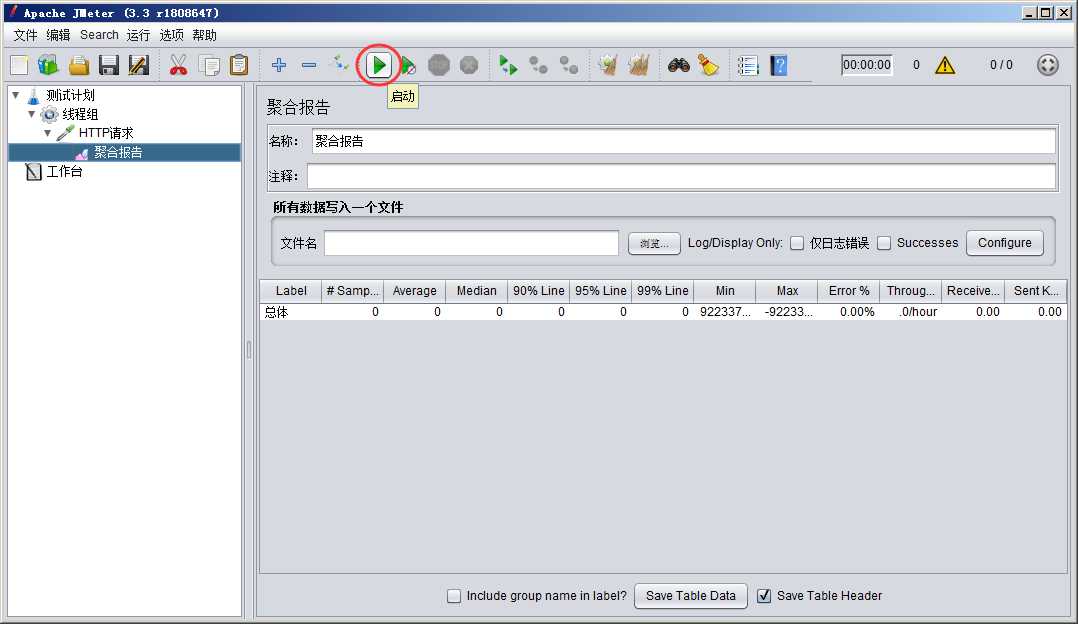This screenshot has width=1078, height=624.
Task: Click the Remote Stop All icon
Action: (538, 65)
